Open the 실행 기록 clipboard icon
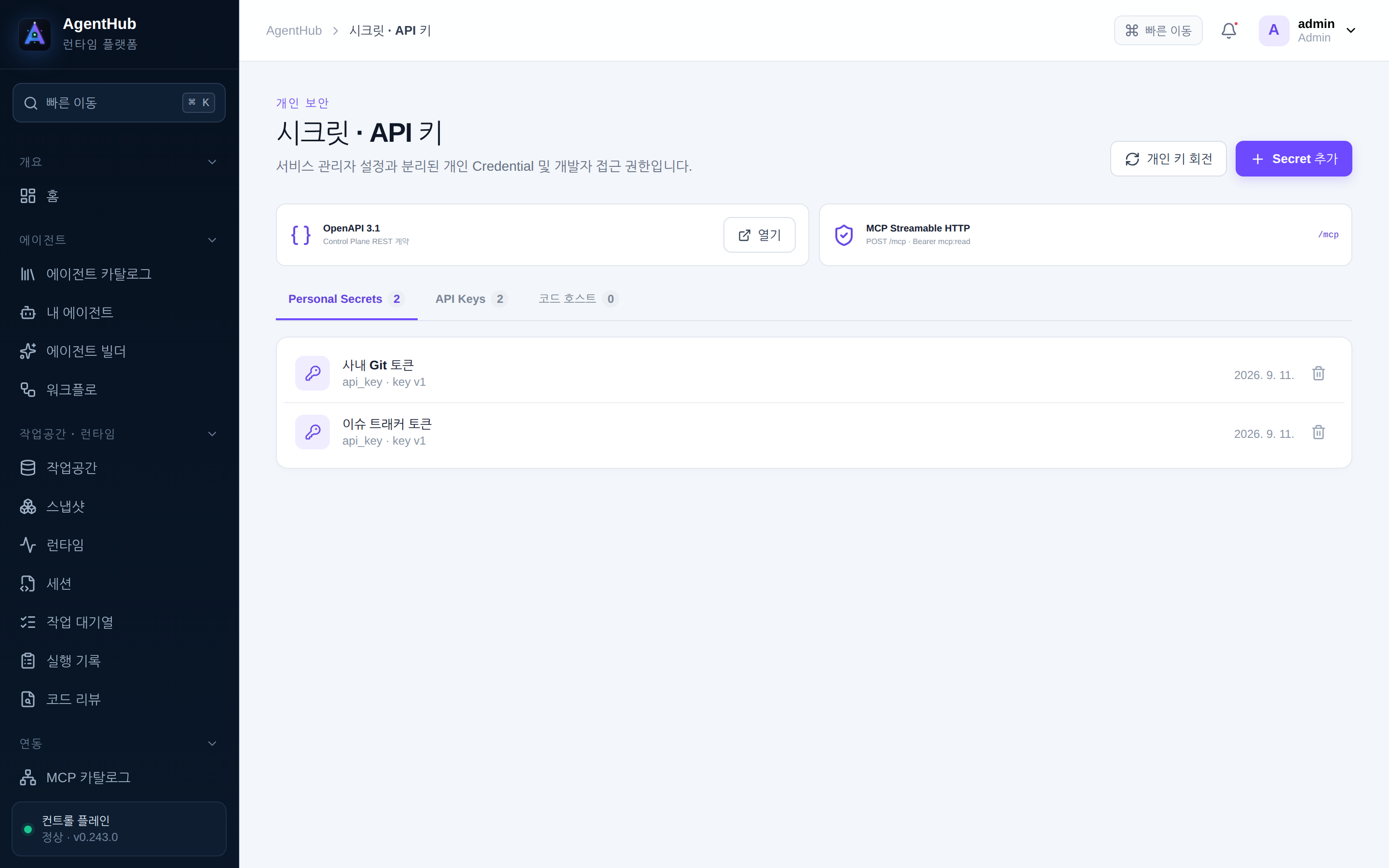 pyautogui.click(x=27, y=660)
